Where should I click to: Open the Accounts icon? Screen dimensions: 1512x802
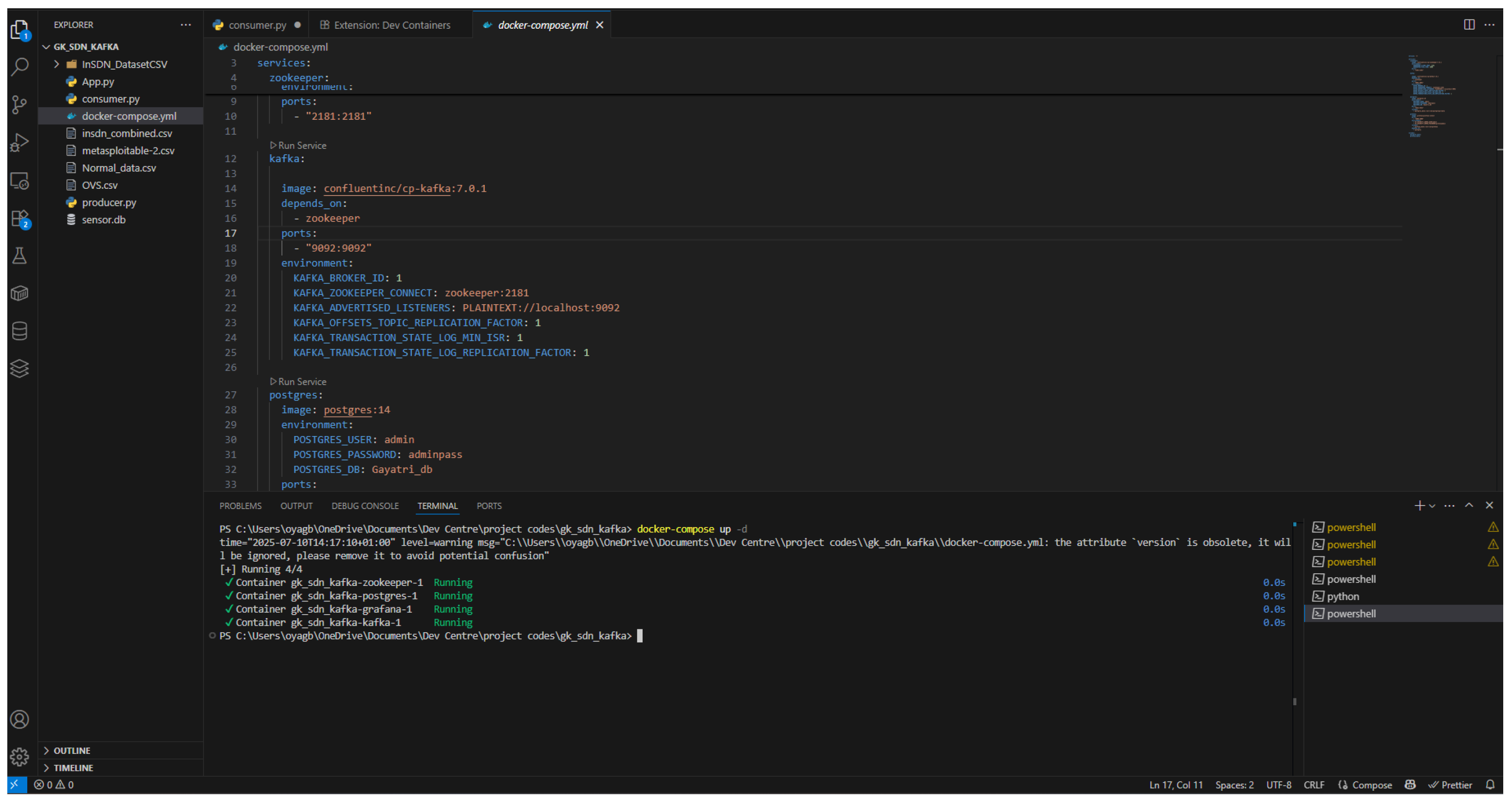point(20,720)
